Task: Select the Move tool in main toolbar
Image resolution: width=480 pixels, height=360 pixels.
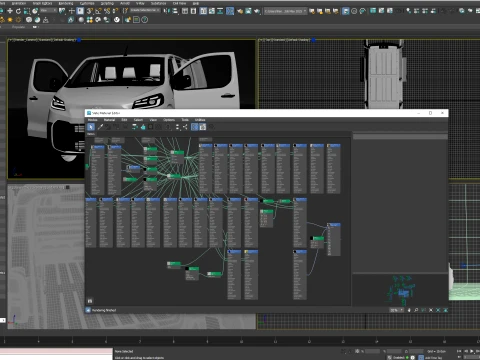Action: [10, 11]
